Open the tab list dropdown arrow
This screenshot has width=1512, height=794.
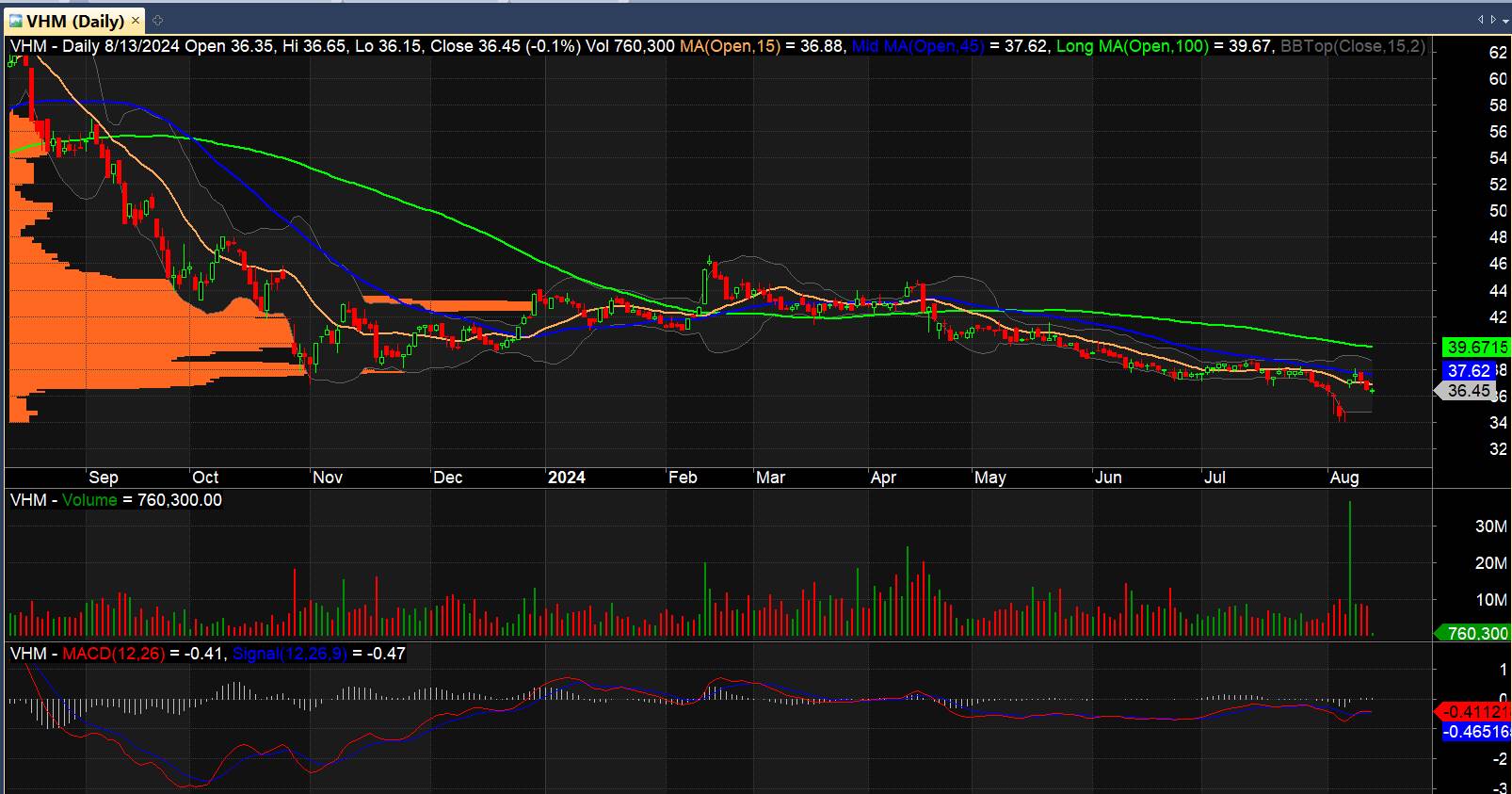[1504, 19]
